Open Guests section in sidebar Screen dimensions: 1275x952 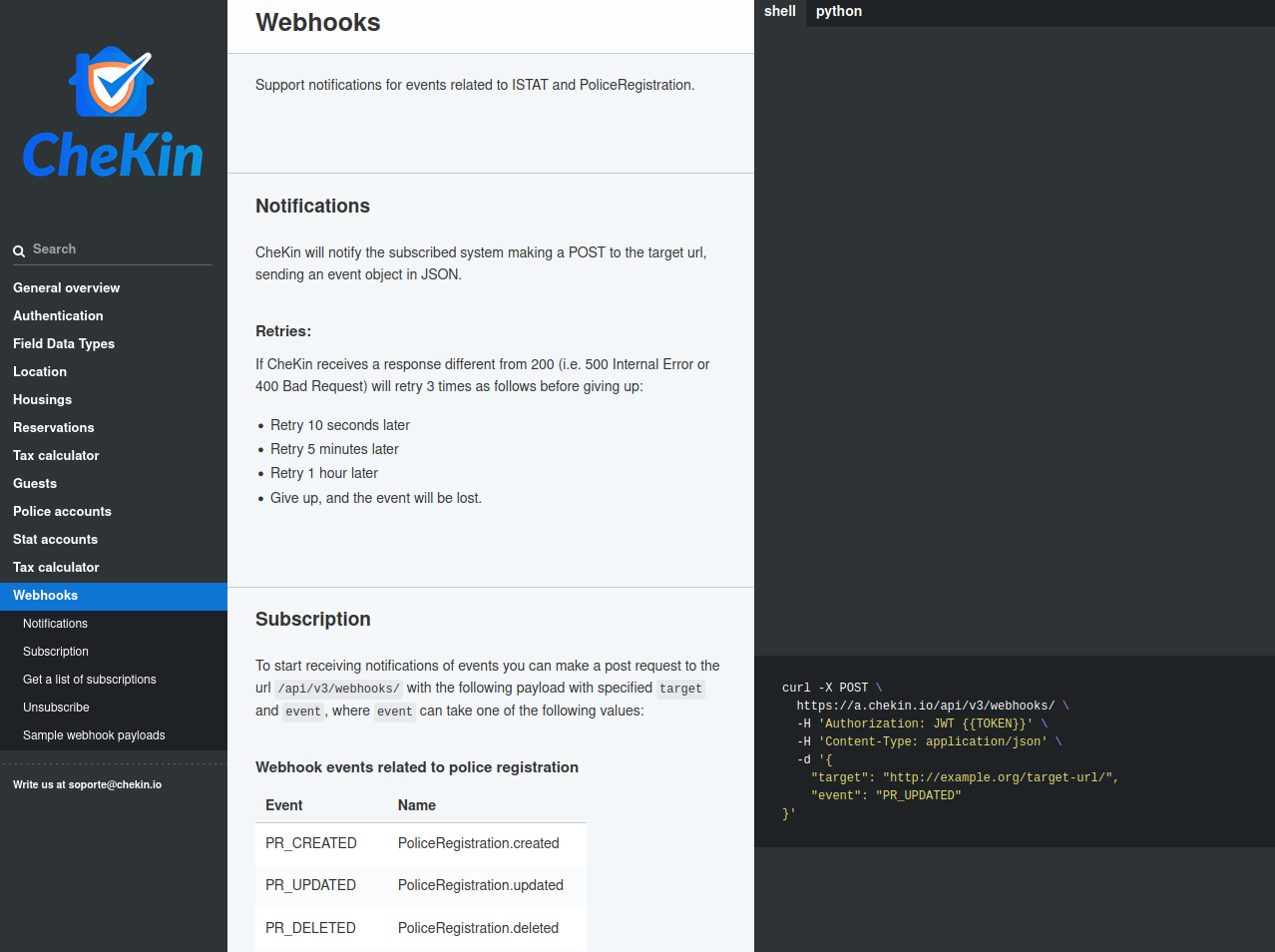[x=35, y=483]
